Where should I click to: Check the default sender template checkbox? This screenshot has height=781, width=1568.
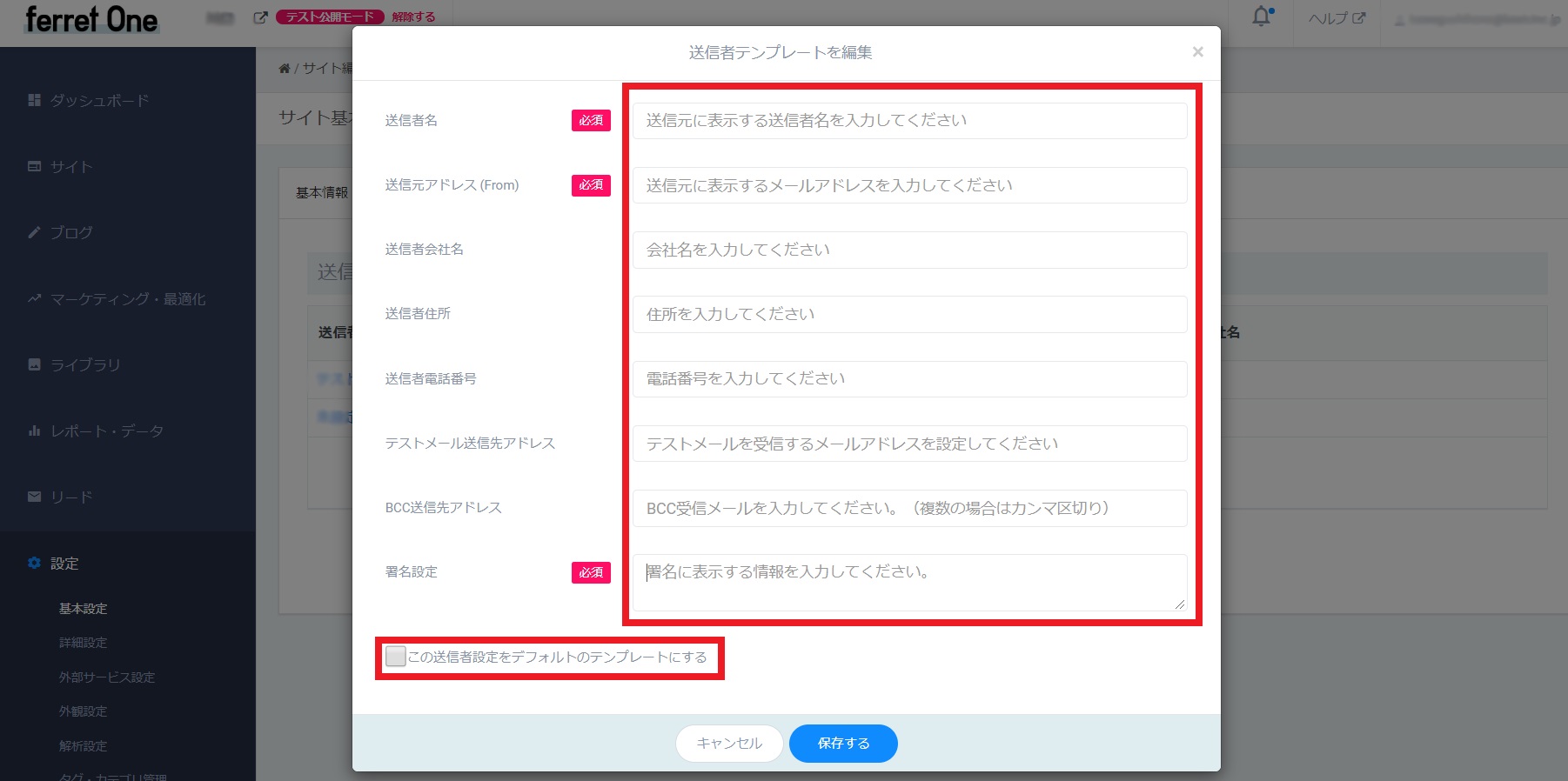396,657
